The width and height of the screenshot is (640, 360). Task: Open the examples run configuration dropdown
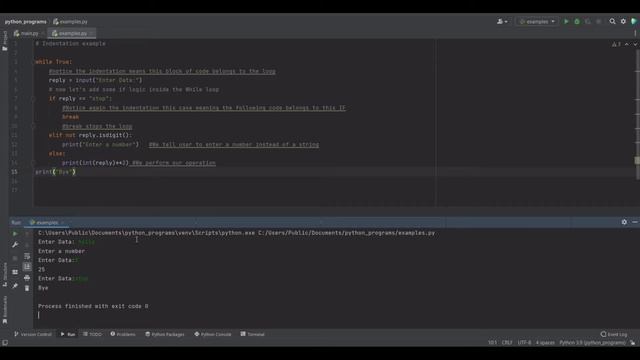coord(537,21)
